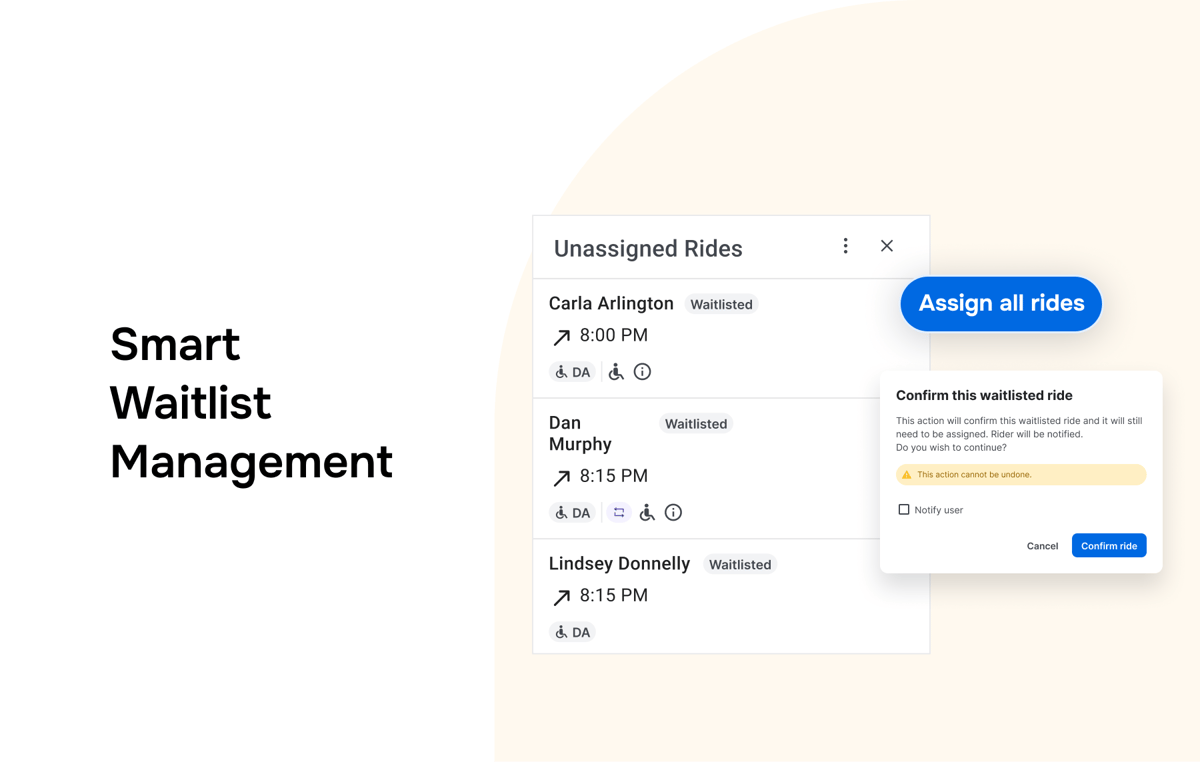
Task: Click 'This action cannot be undone.' warning
Action: (x=974, y=475)
